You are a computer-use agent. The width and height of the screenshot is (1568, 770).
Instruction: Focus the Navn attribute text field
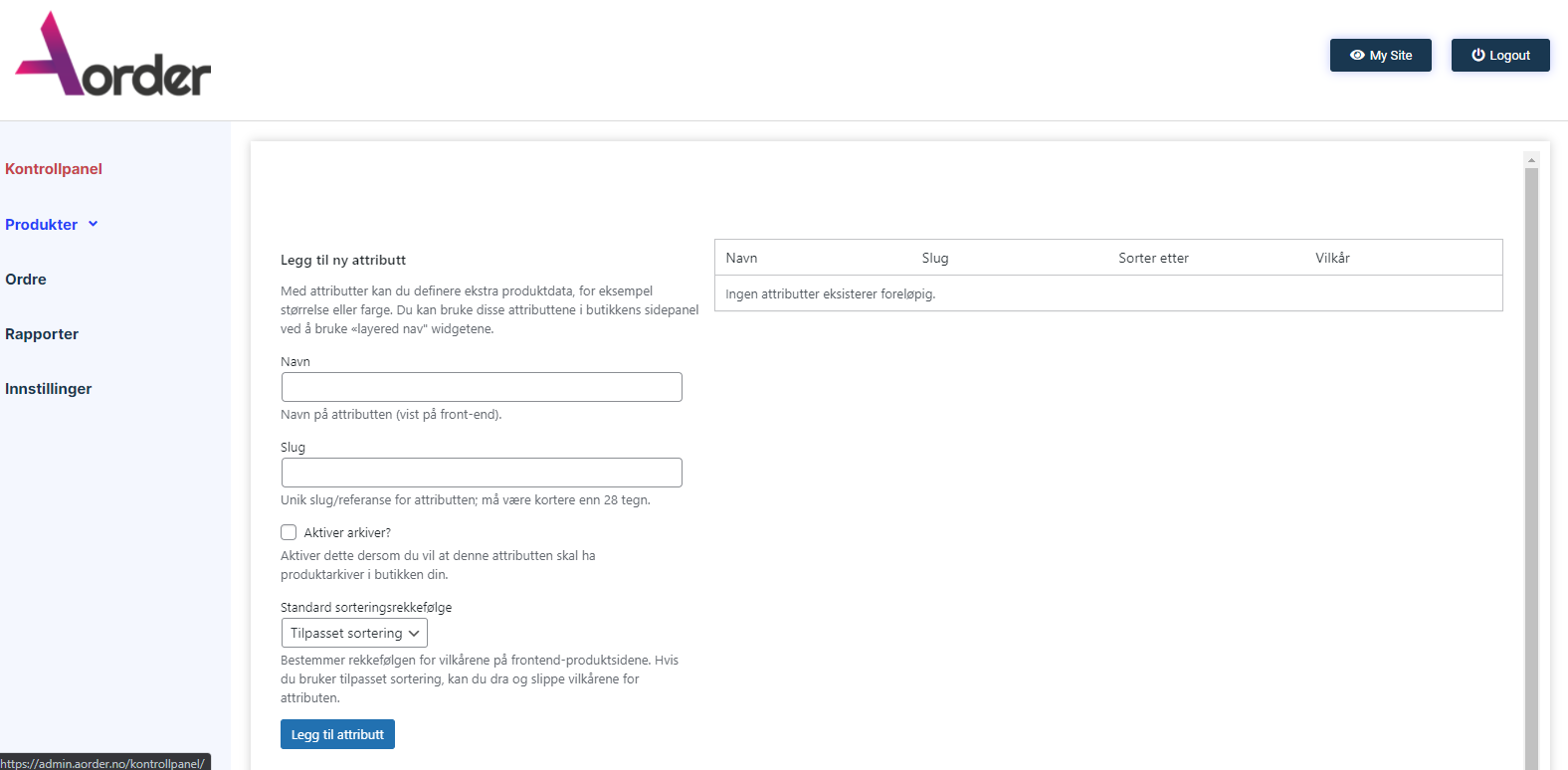coord(482,387)
